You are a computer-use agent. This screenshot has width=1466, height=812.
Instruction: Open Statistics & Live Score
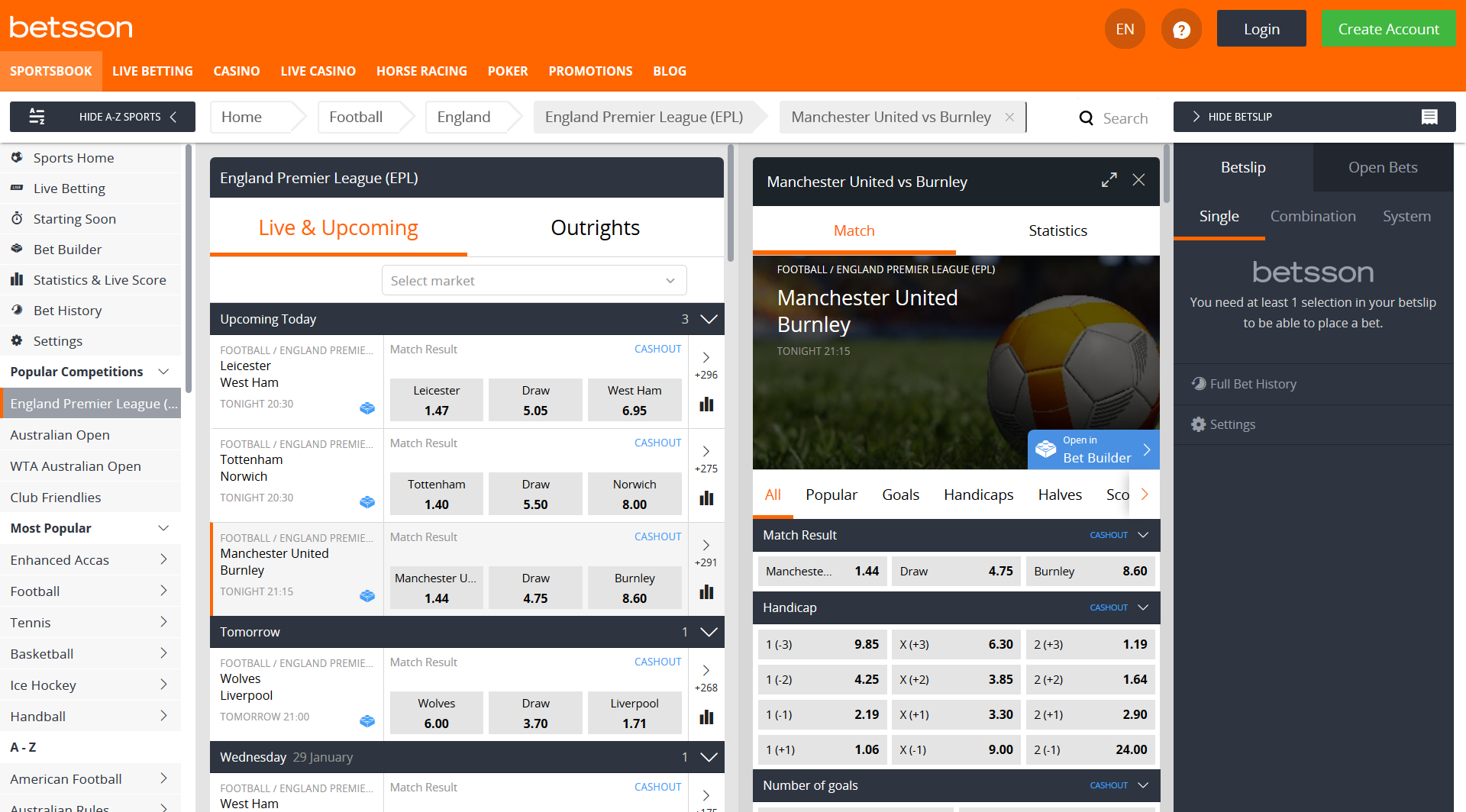coord(91,280)
